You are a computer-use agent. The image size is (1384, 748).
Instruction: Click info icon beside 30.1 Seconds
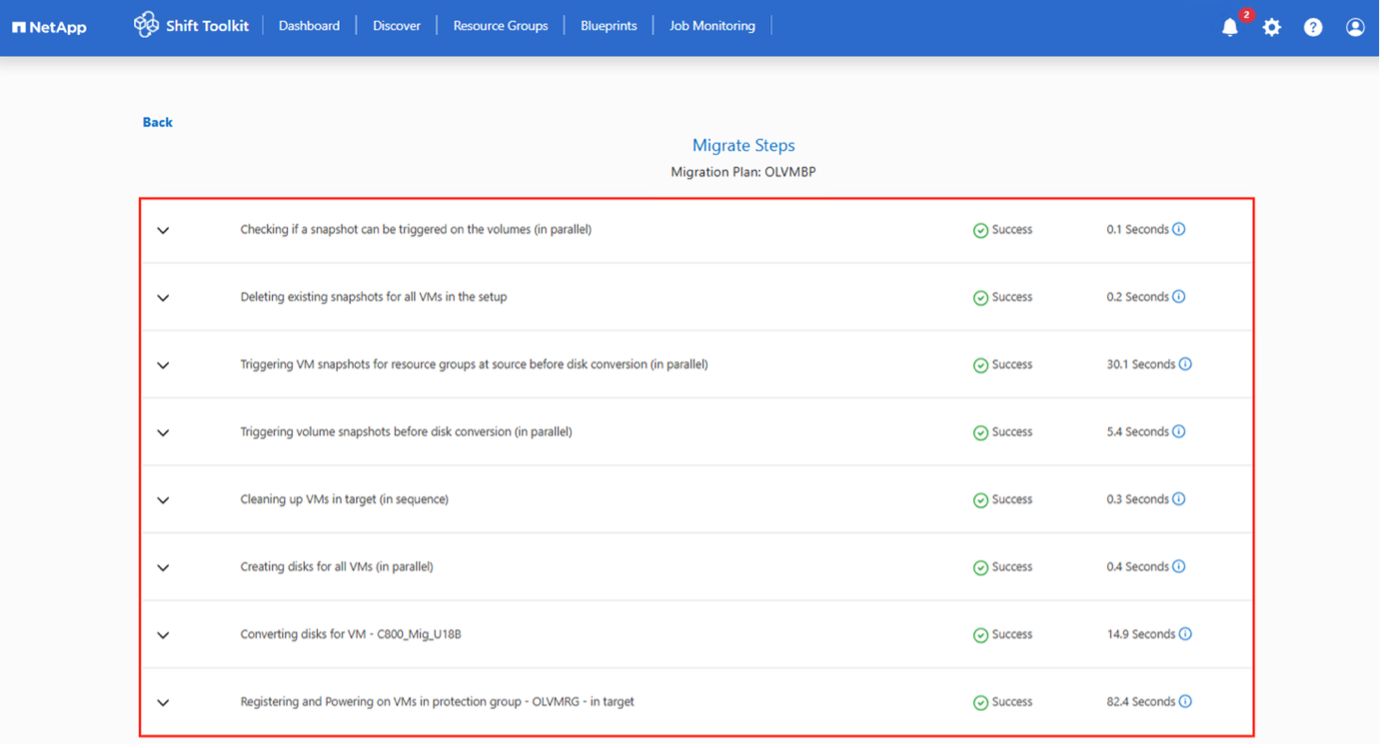coord(1185,364)
